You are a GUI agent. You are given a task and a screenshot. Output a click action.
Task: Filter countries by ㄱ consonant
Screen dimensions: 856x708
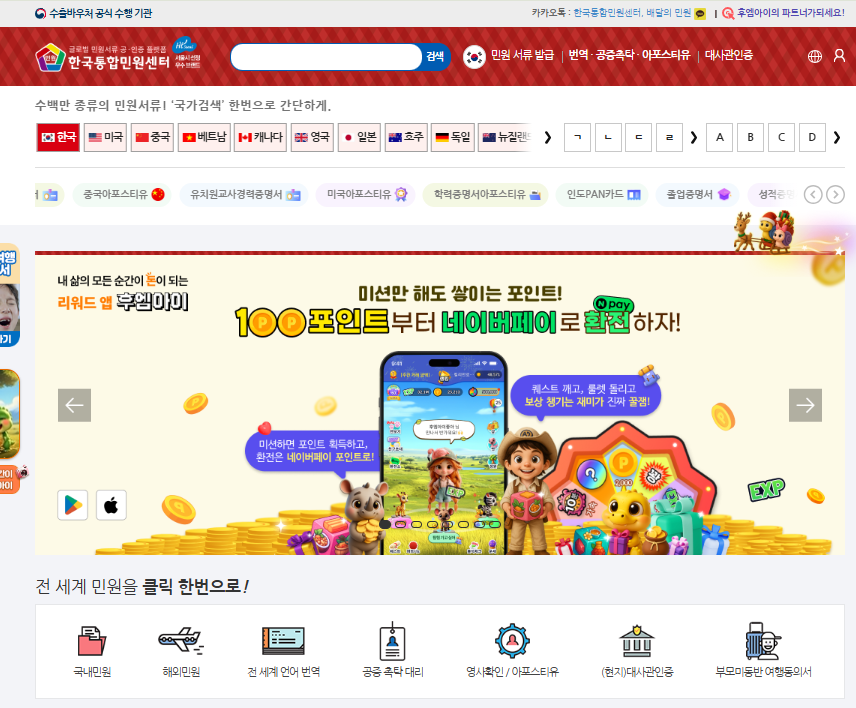[578, 138]
